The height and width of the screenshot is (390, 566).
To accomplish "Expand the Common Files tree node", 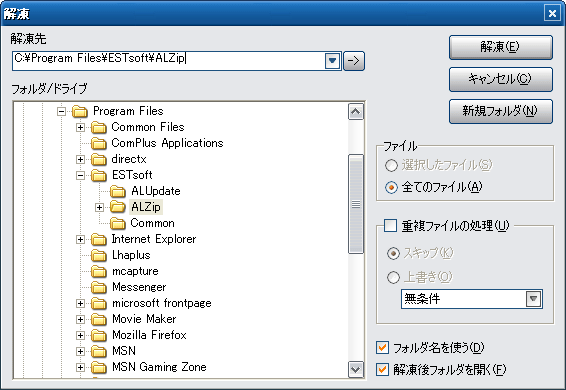I will (x=80, y=127).
